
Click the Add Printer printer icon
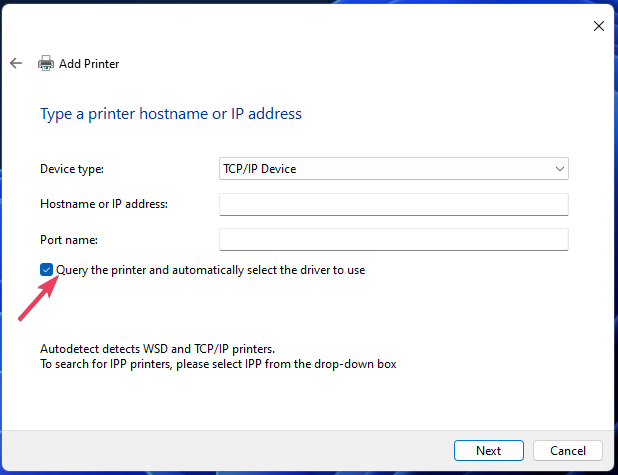pos(46,63)
